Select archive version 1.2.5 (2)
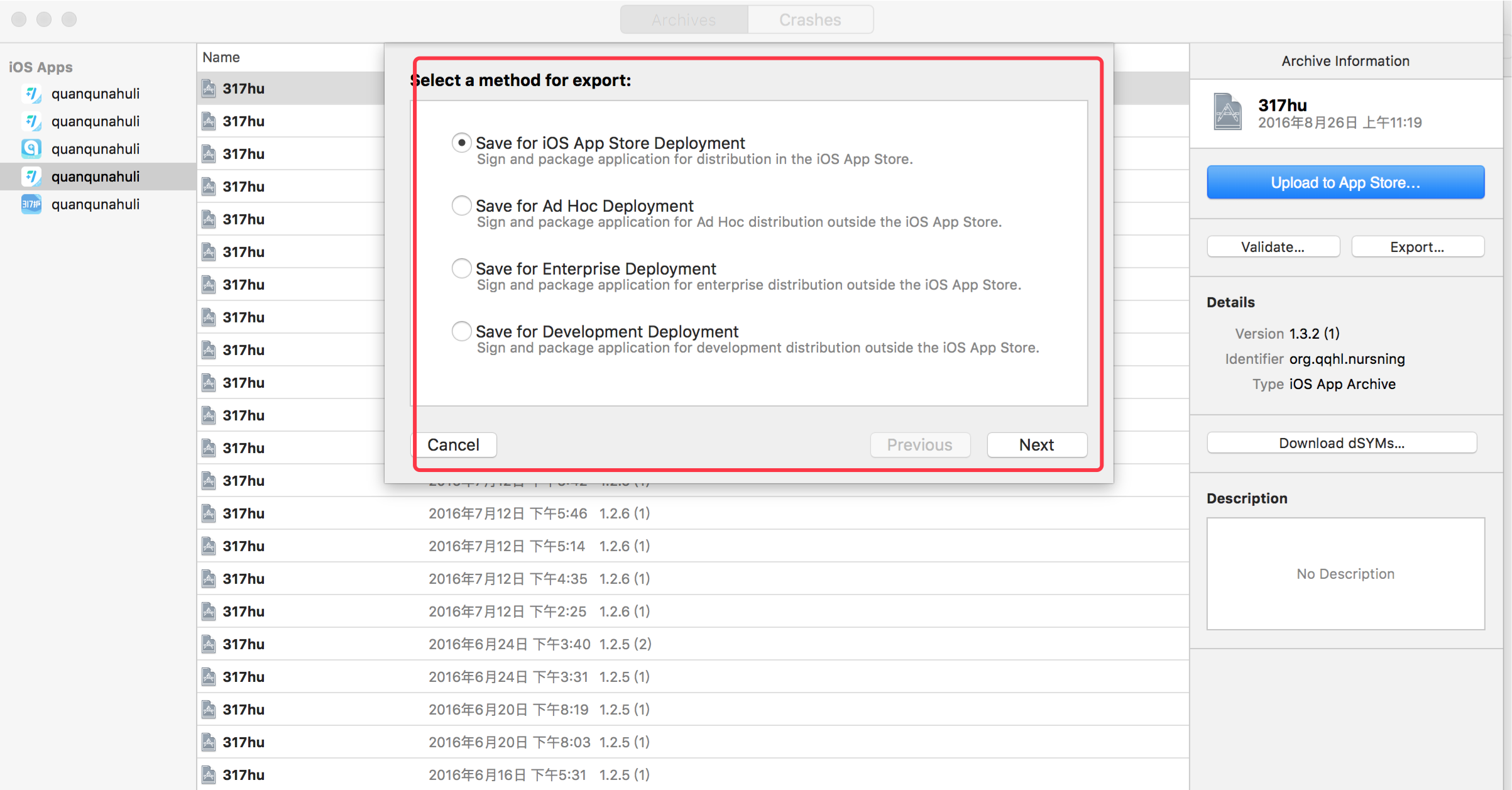1512x790 pixels. tap(693, 644)
